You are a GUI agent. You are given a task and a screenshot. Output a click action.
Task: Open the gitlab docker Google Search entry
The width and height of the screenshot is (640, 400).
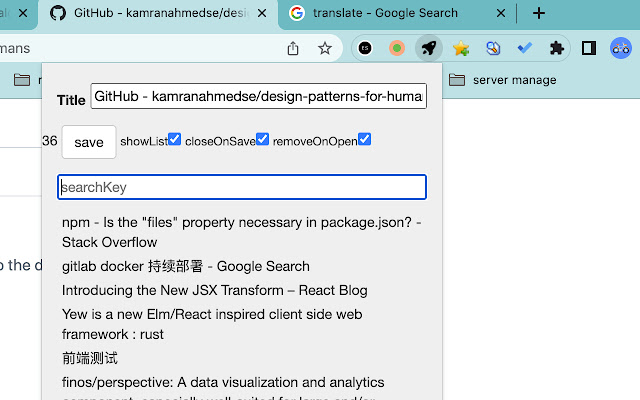pos(186,267)
